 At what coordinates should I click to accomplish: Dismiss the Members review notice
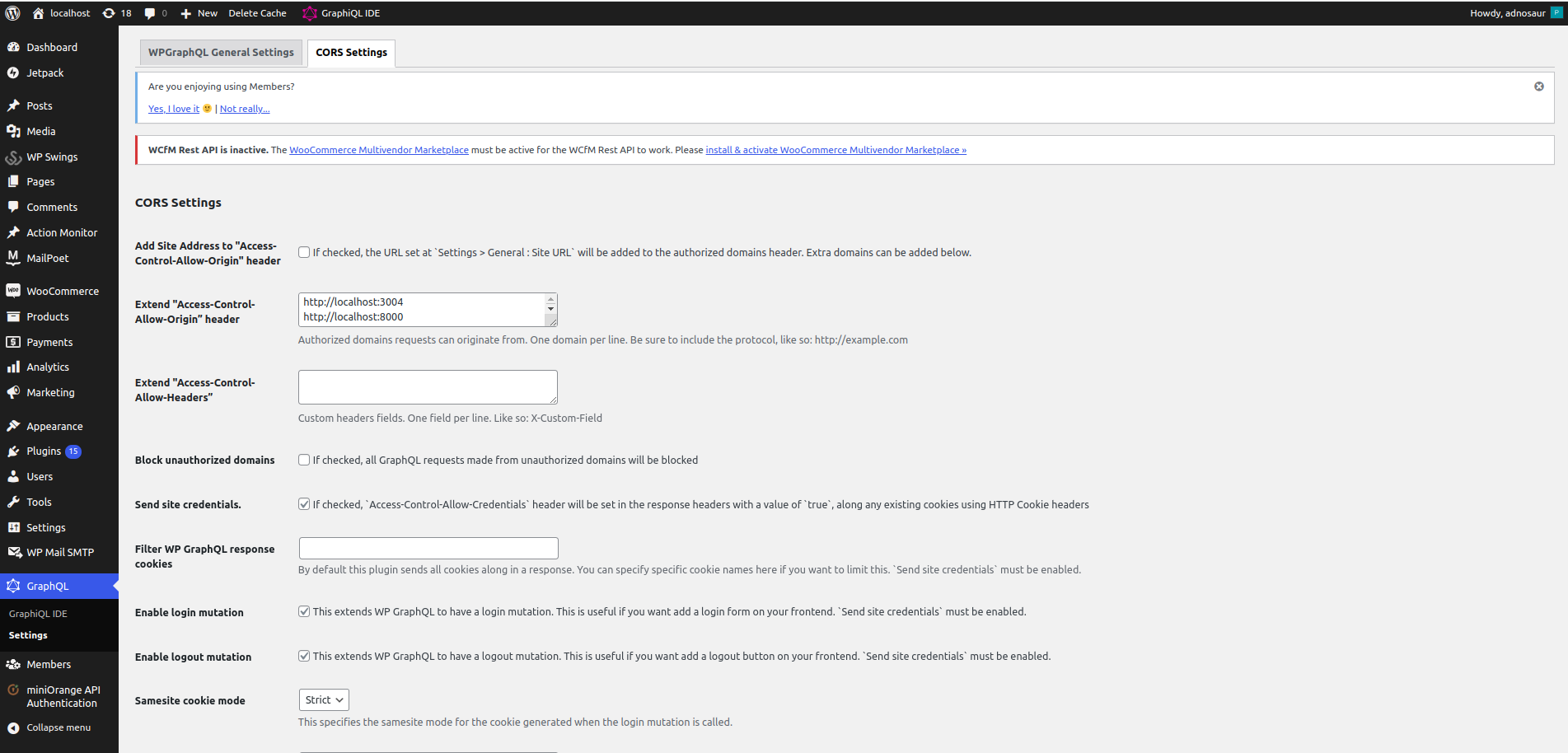click(x=1538, y=87)
